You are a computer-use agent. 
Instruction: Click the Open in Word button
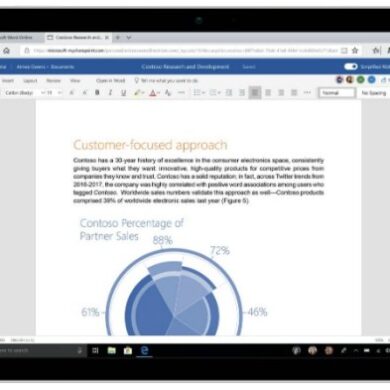110,81
